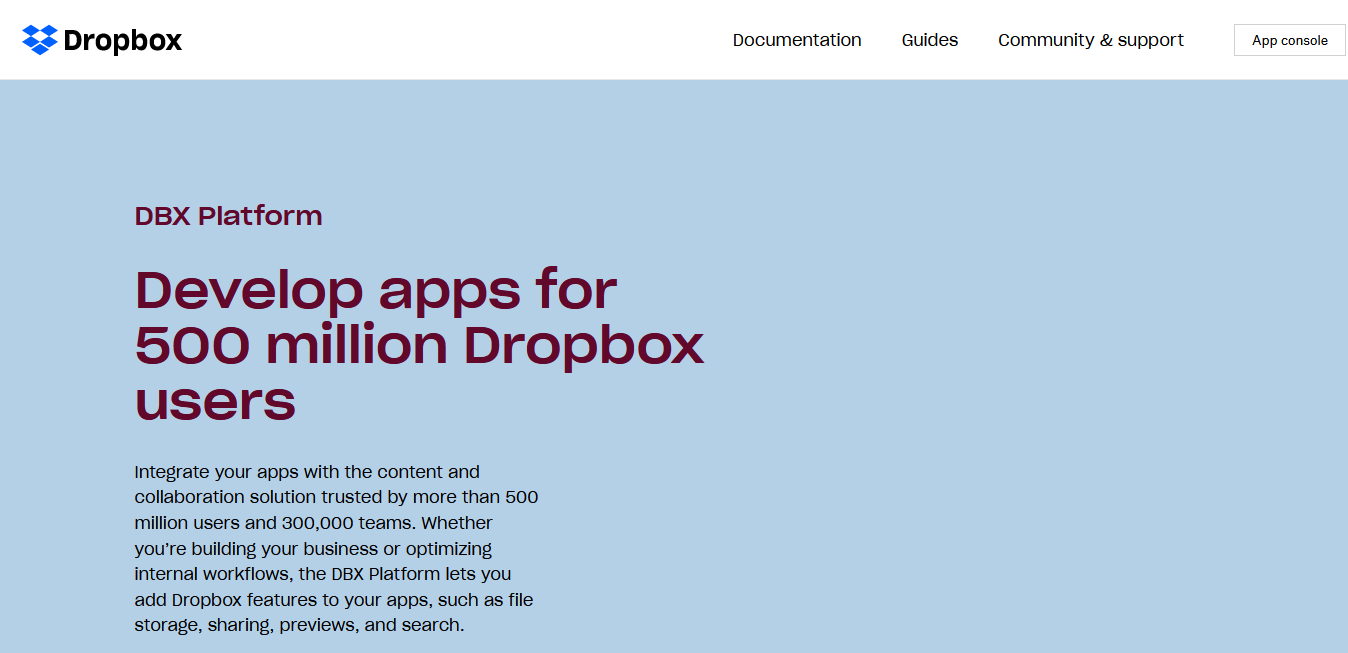The width and height of the screenshot is (1348, 653).
Task: Click the word "users" ending the headline
Action: pyautogui.click(x=215, y=400)
